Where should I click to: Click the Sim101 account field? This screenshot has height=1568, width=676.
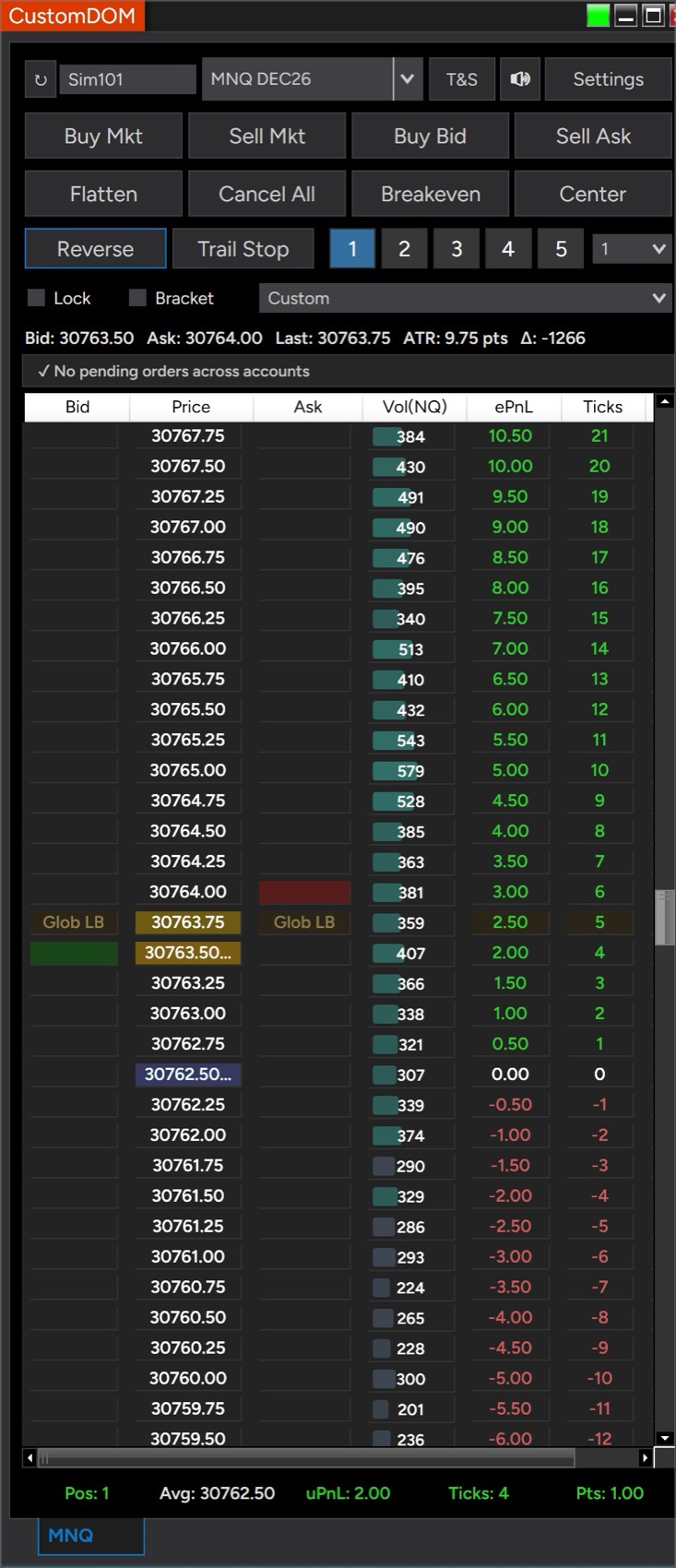[127, 79]
